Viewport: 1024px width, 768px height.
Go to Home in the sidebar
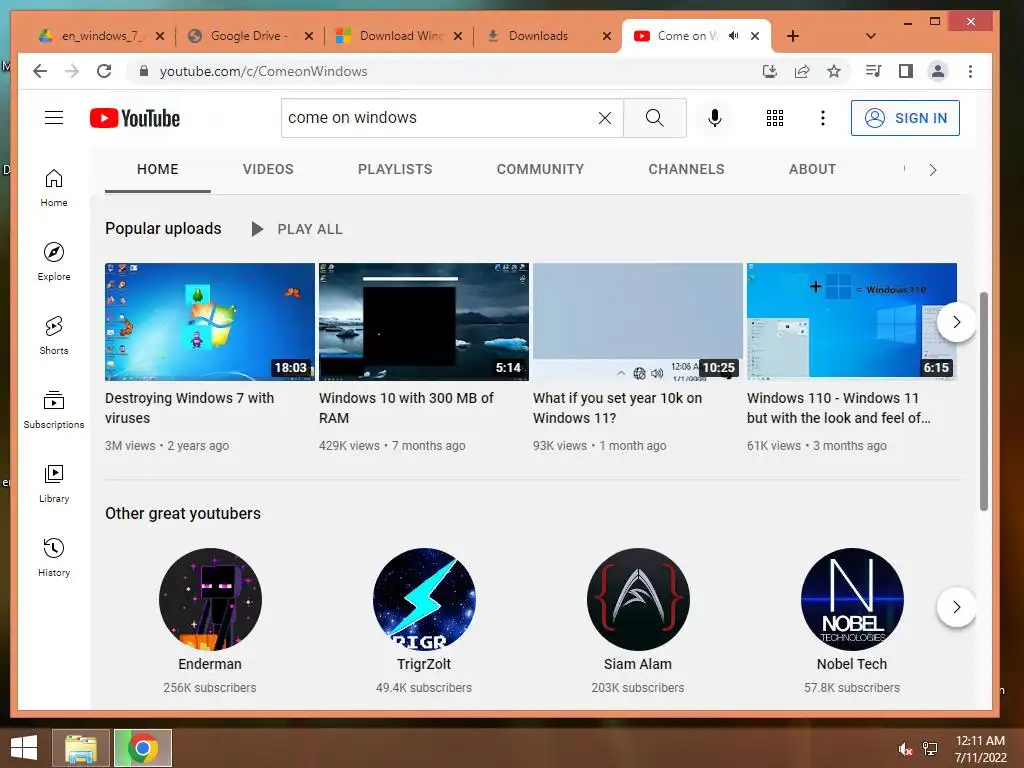click(x=54, y=188)
